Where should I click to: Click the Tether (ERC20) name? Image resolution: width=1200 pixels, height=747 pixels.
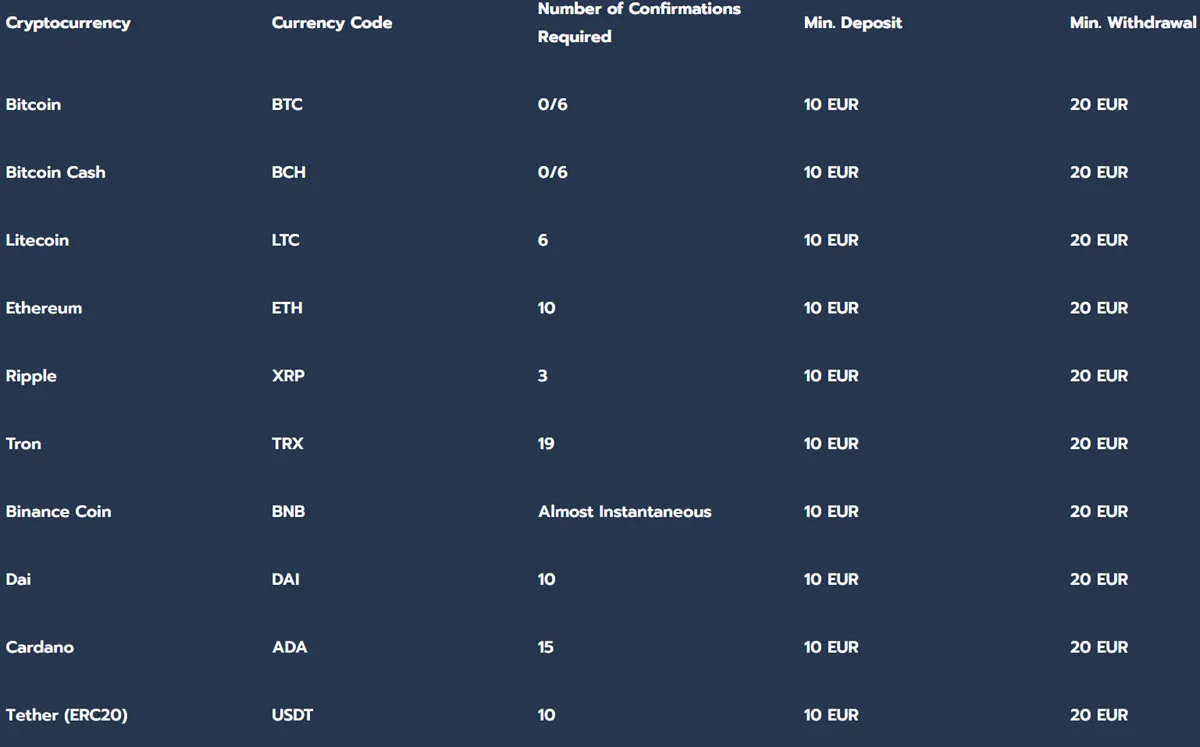[x=66, y=715]
